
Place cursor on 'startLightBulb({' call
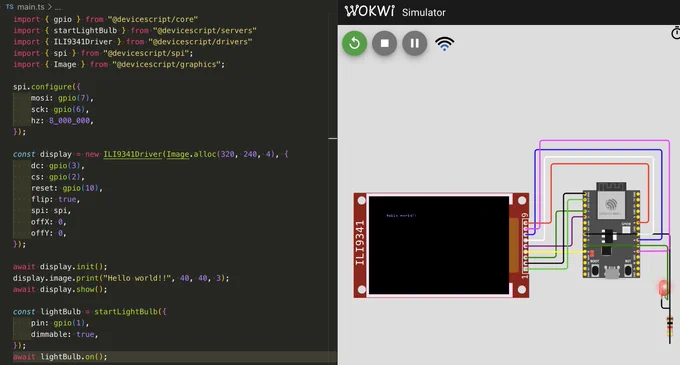coord(130,312)
